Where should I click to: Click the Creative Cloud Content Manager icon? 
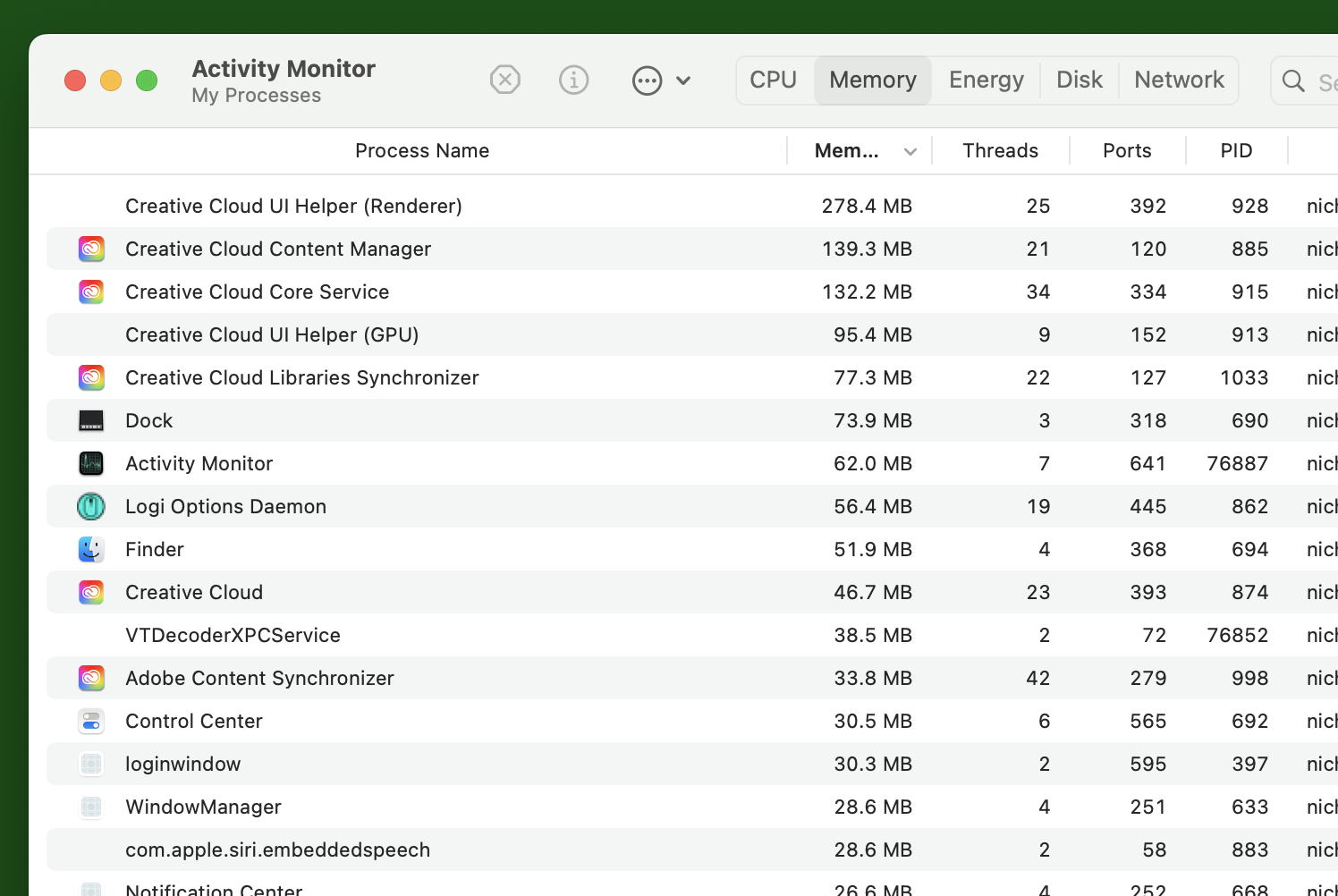pos(91,249)
